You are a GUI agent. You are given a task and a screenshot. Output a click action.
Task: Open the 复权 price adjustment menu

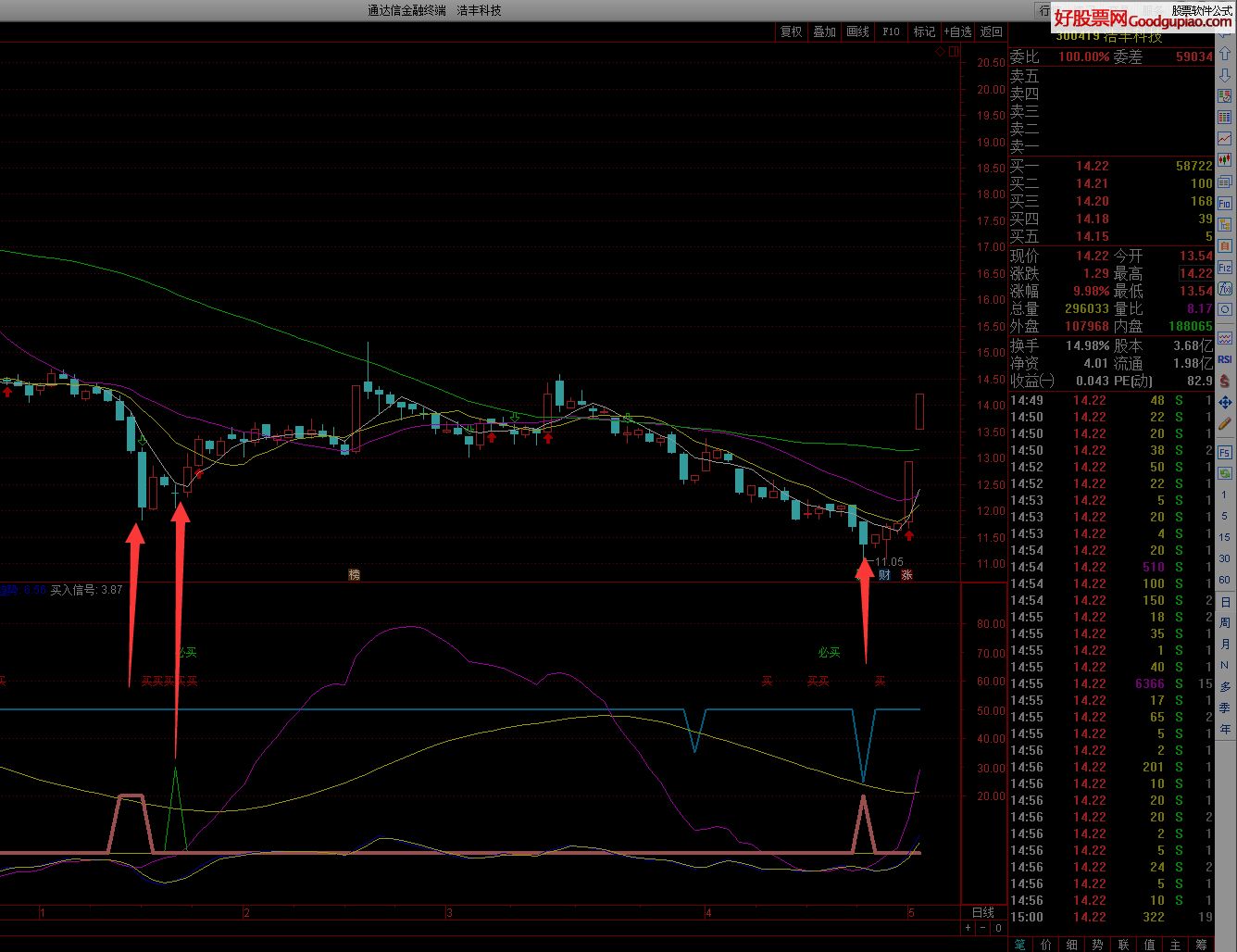(x=792, y=31)
